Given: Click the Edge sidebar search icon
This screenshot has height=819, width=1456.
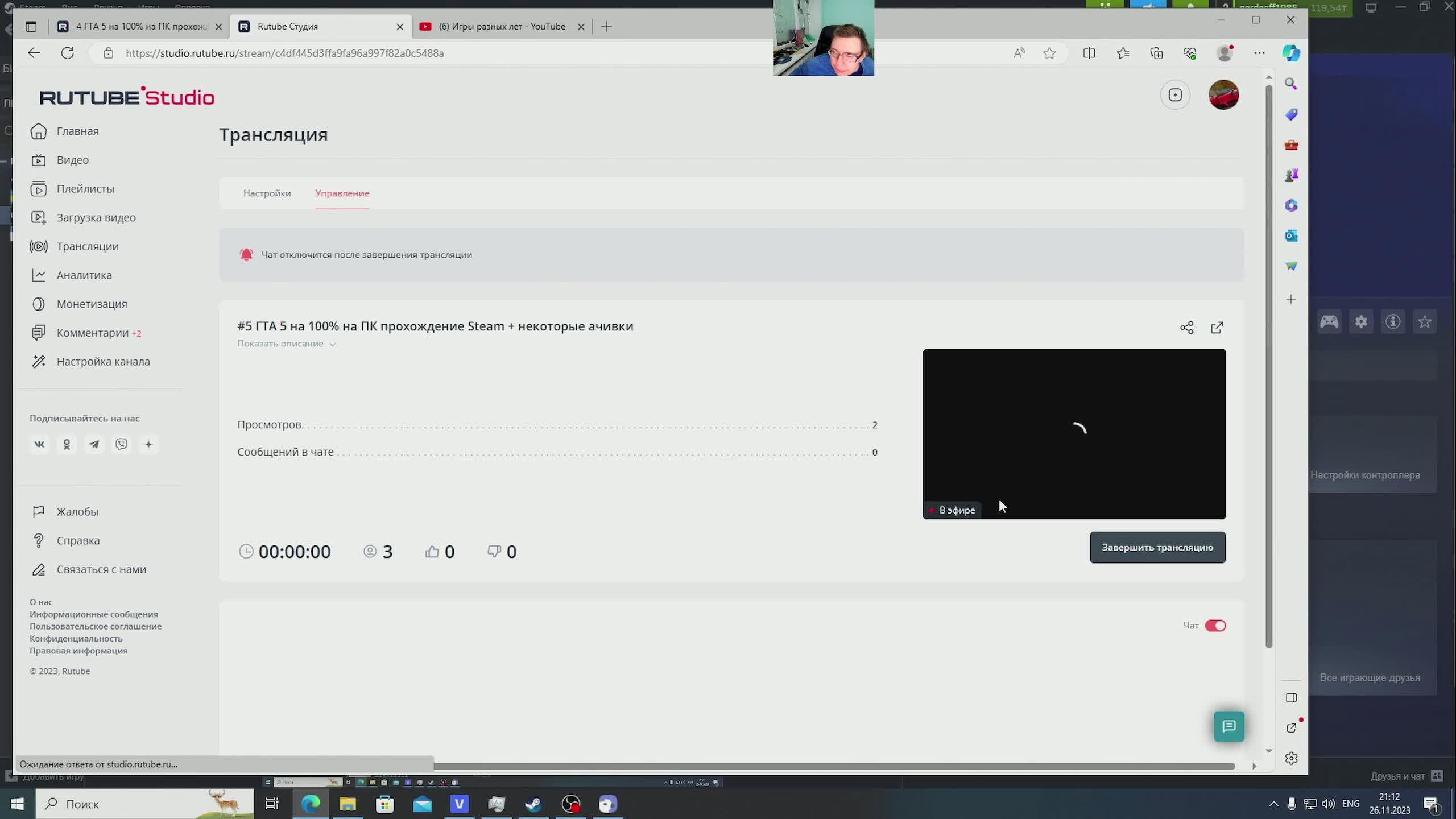Looking at the screenshot, I should click(1291, 84).
